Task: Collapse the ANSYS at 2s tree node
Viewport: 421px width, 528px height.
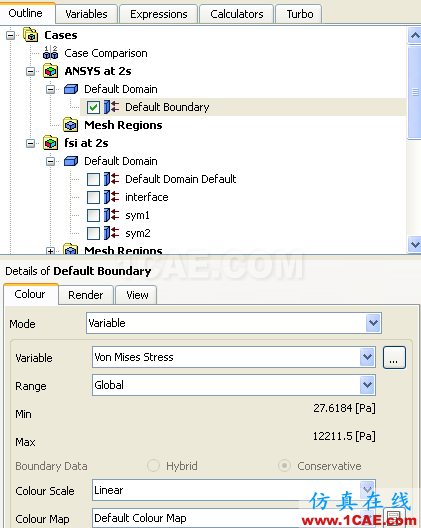Action: (31, 71)
